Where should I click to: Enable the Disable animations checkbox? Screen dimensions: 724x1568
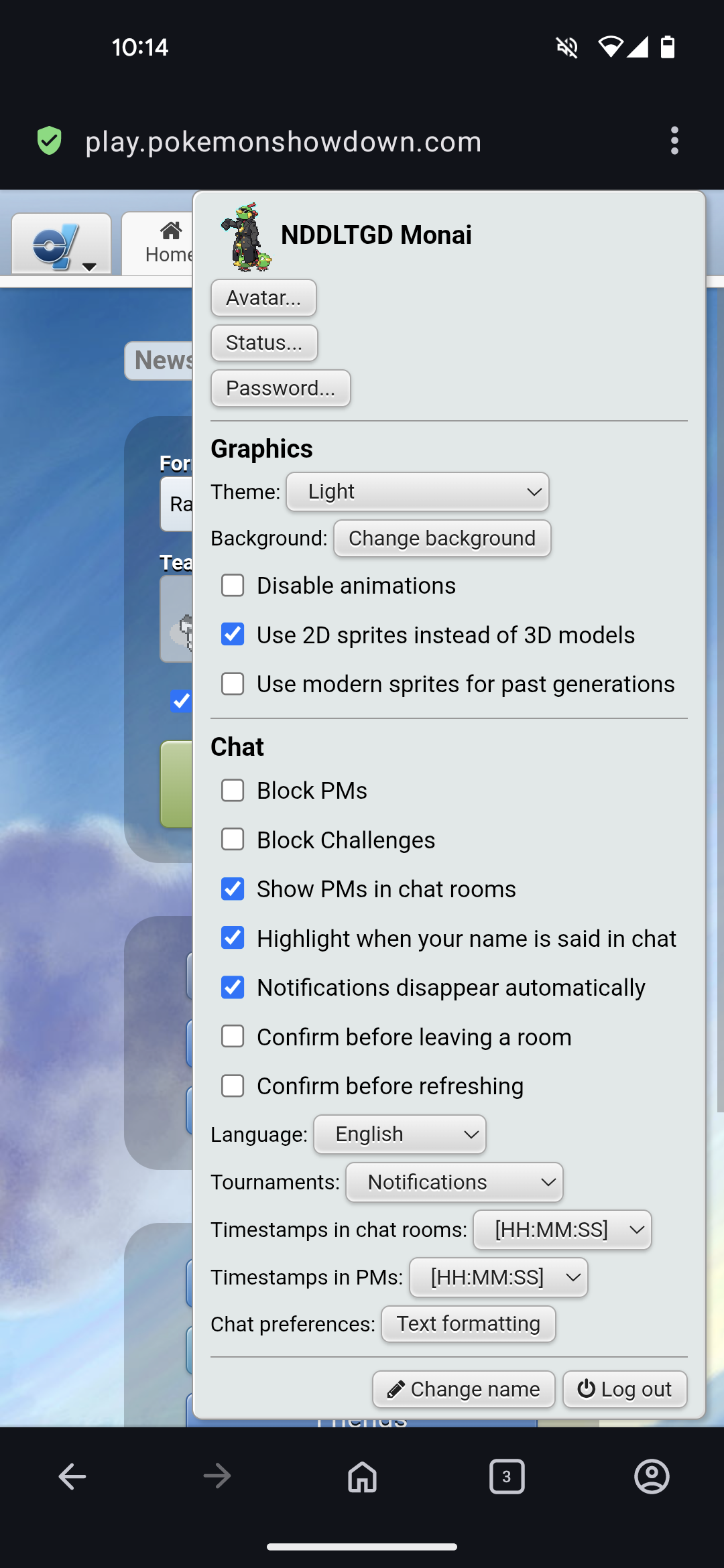click(x=233, y=585)
